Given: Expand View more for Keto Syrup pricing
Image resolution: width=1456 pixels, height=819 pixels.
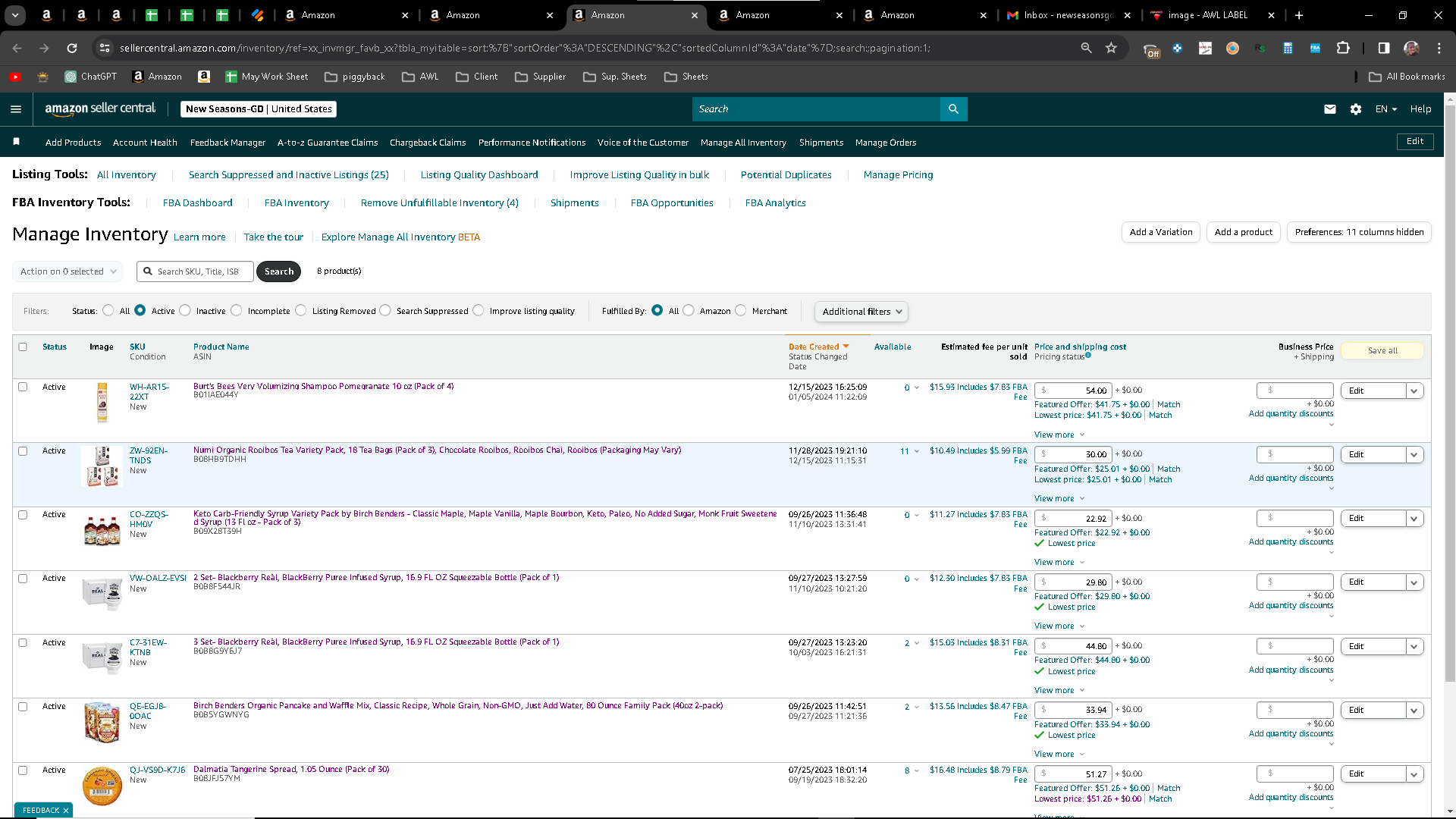Looking at the screenshot, I should (x=1059, y=562).
